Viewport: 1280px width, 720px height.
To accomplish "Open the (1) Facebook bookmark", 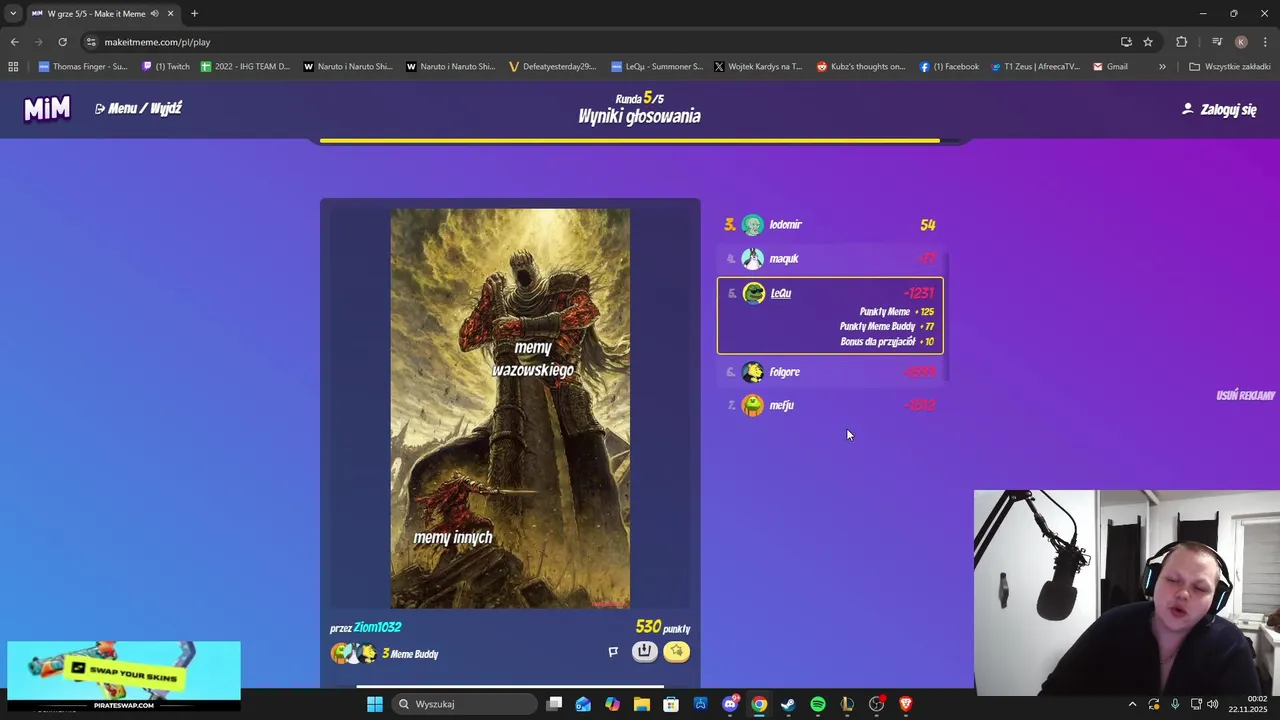I will pyautogui.click(x=949, y=67).
